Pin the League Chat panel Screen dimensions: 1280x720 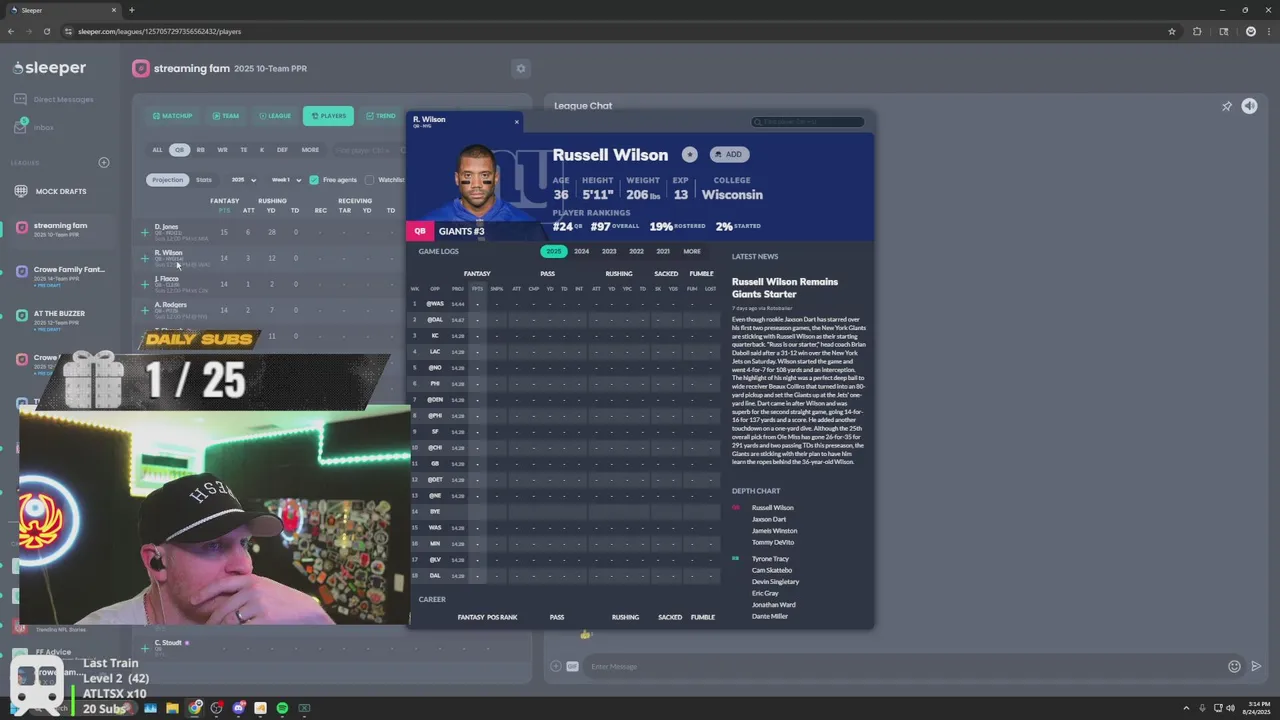[1227, 106]
